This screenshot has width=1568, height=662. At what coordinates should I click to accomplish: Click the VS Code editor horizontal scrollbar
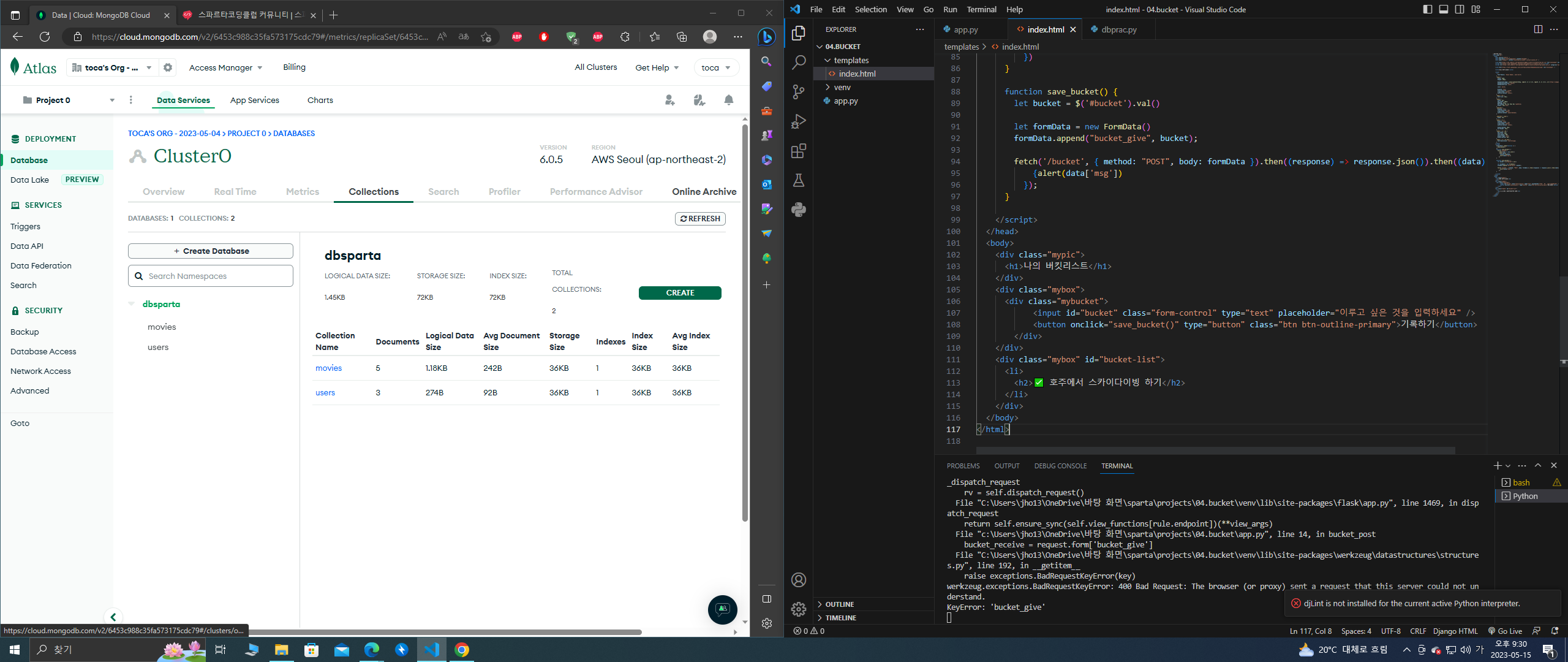point(1216,451)
